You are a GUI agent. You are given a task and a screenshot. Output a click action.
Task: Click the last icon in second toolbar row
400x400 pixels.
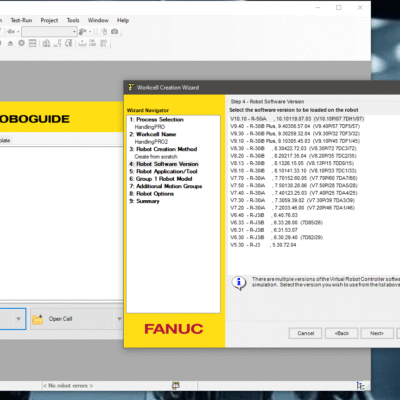(x=104, y=43)
